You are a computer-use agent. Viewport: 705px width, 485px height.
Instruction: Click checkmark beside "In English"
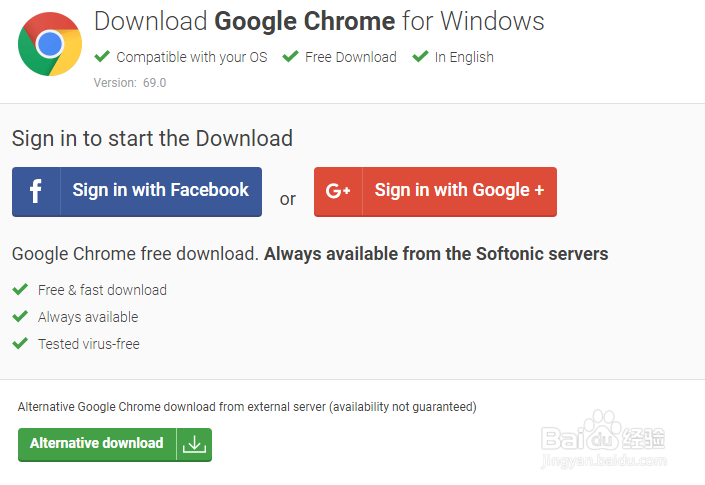pyautogui.click(x=420, y=57)
